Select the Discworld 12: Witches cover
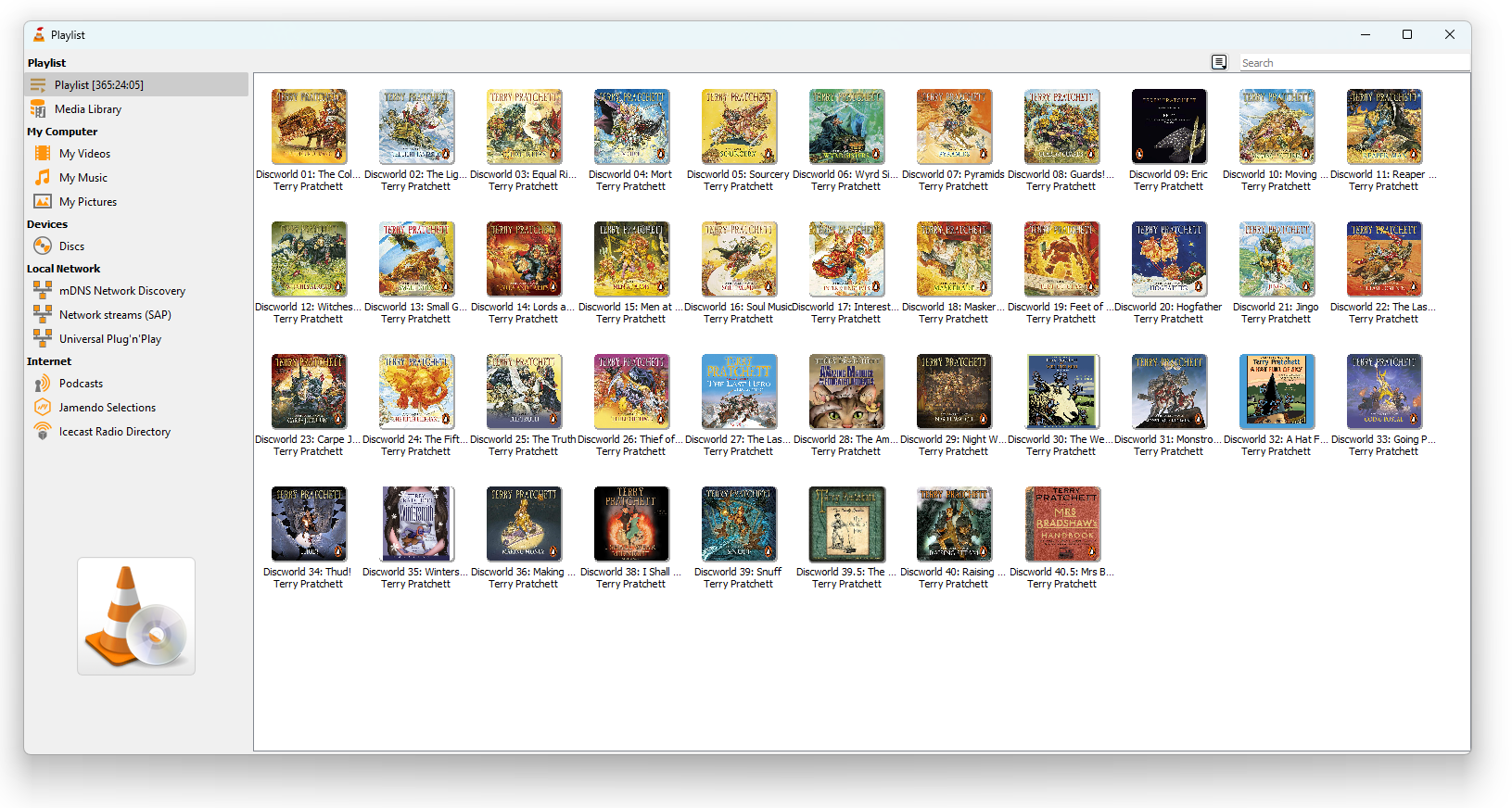This screenshot has width=1512, height=808. pyautogui.click(x=309, y=259)
